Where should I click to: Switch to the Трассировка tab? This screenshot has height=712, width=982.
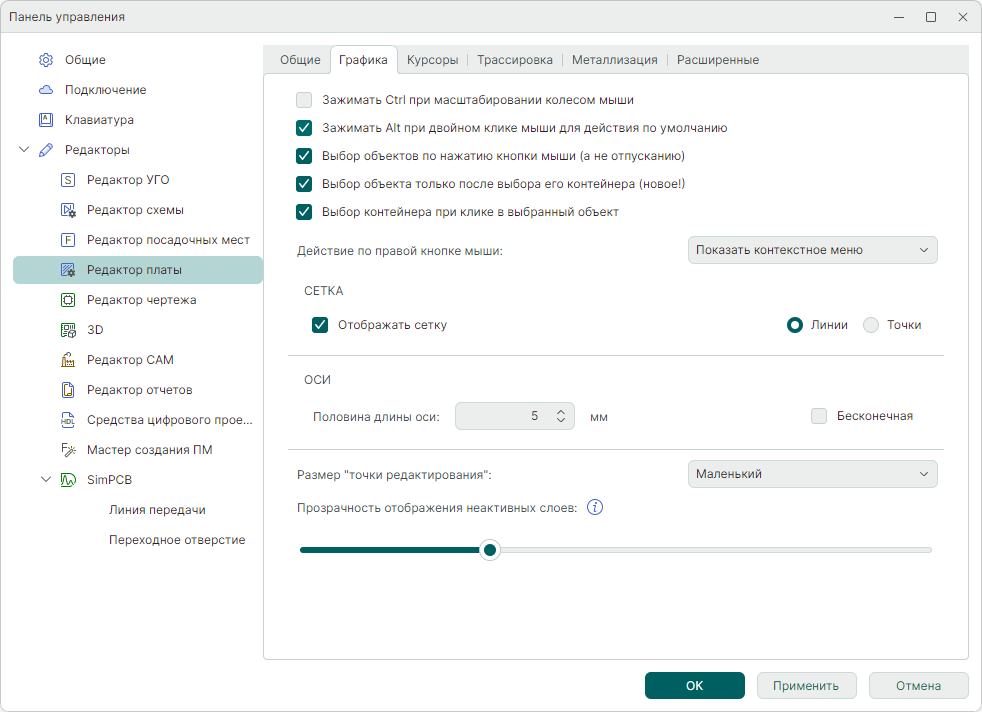tap(515, 60)
